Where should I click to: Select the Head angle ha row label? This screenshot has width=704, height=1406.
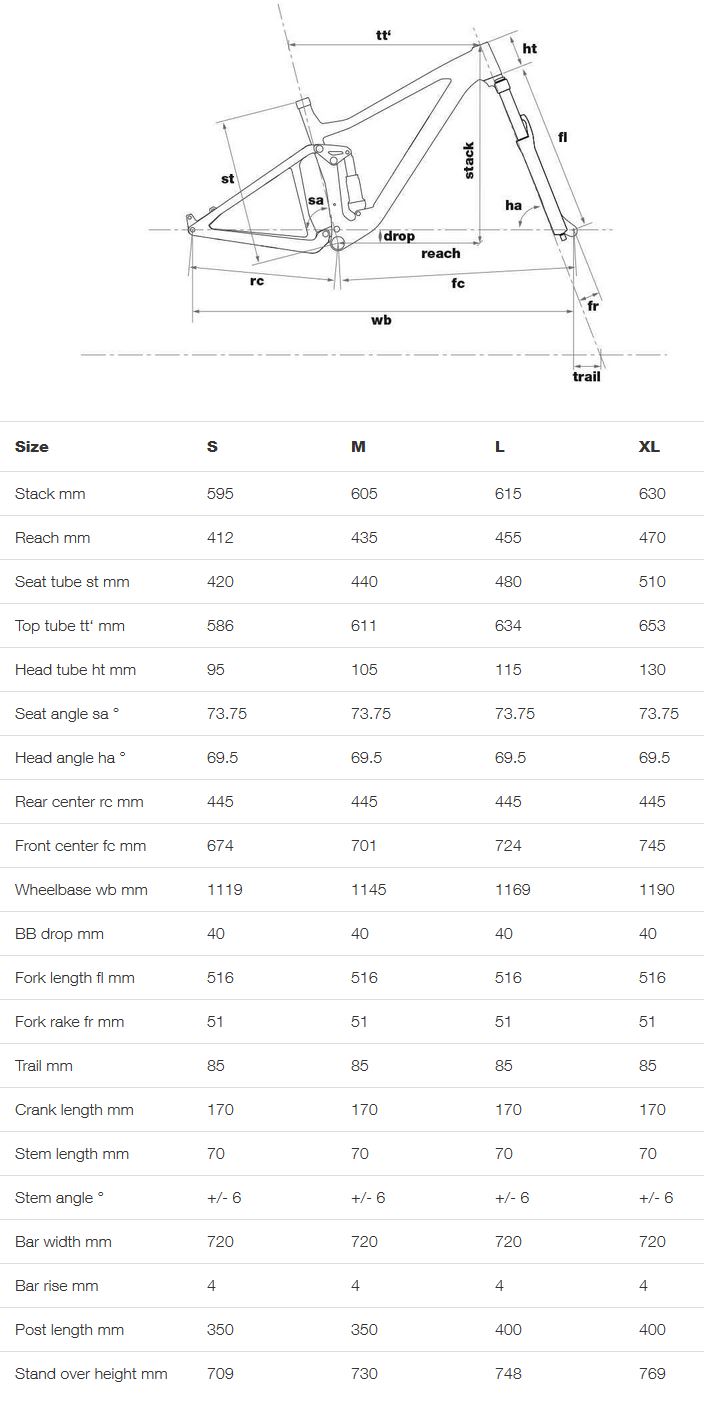(x=70, y=758)
